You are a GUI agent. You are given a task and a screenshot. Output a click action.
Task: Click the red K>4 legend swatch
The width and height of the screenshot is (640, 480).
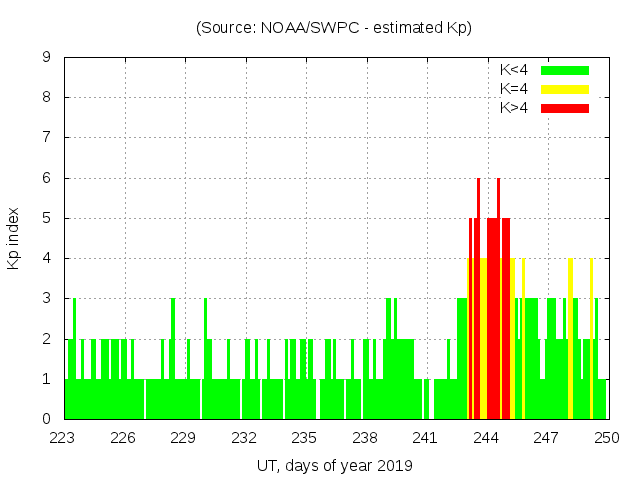pyautogui.click(x=565, y=107)
